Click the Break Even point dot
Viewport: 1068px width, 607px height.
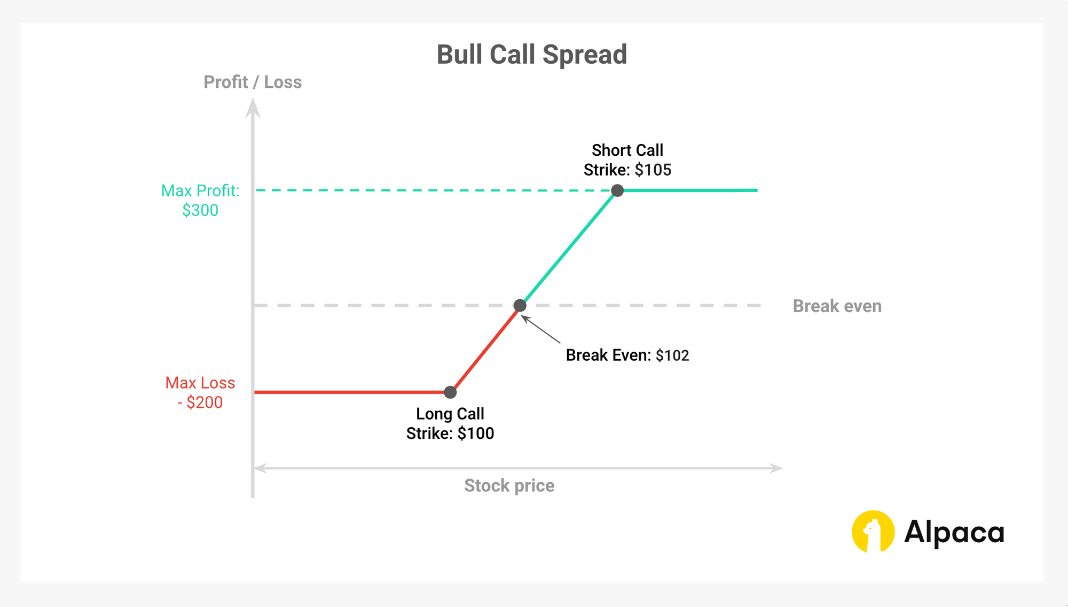pyautogui.click(x=519, y=305)
